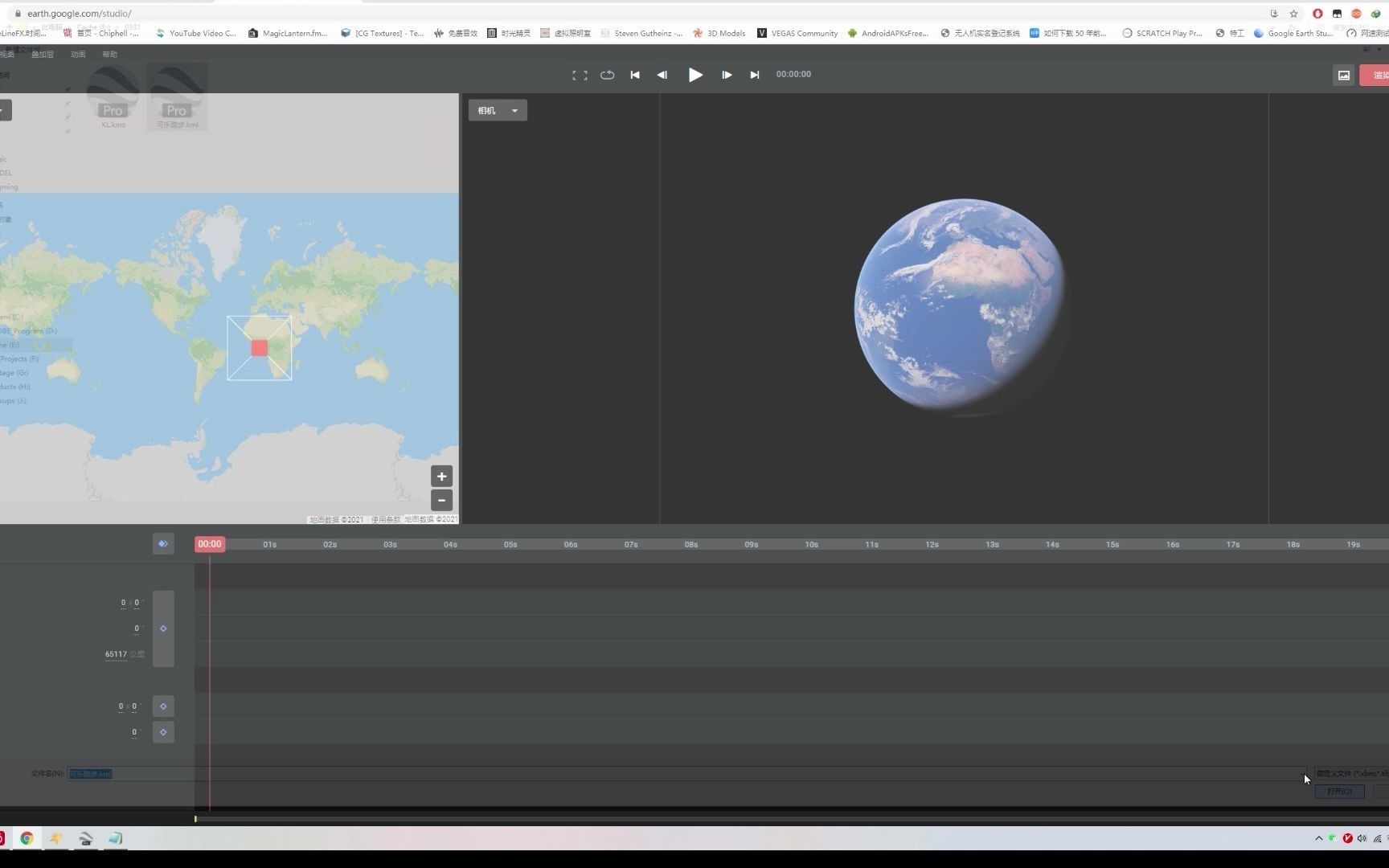Viewport: 1389px width, 868px height.
Task: Click the red render button
Action: (x=1375, y=75)
